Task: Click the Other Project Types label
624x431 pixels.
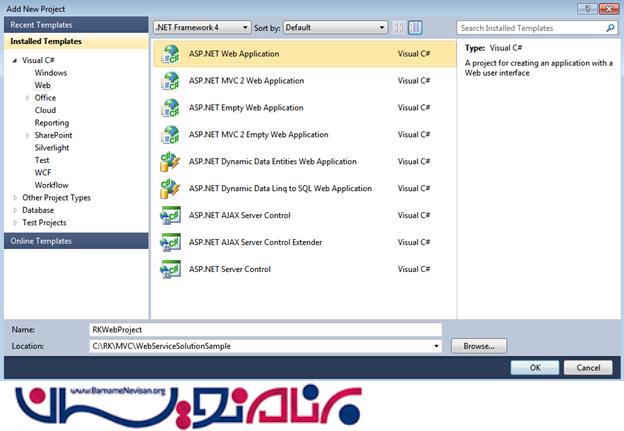Action: [x=57, y=198]
